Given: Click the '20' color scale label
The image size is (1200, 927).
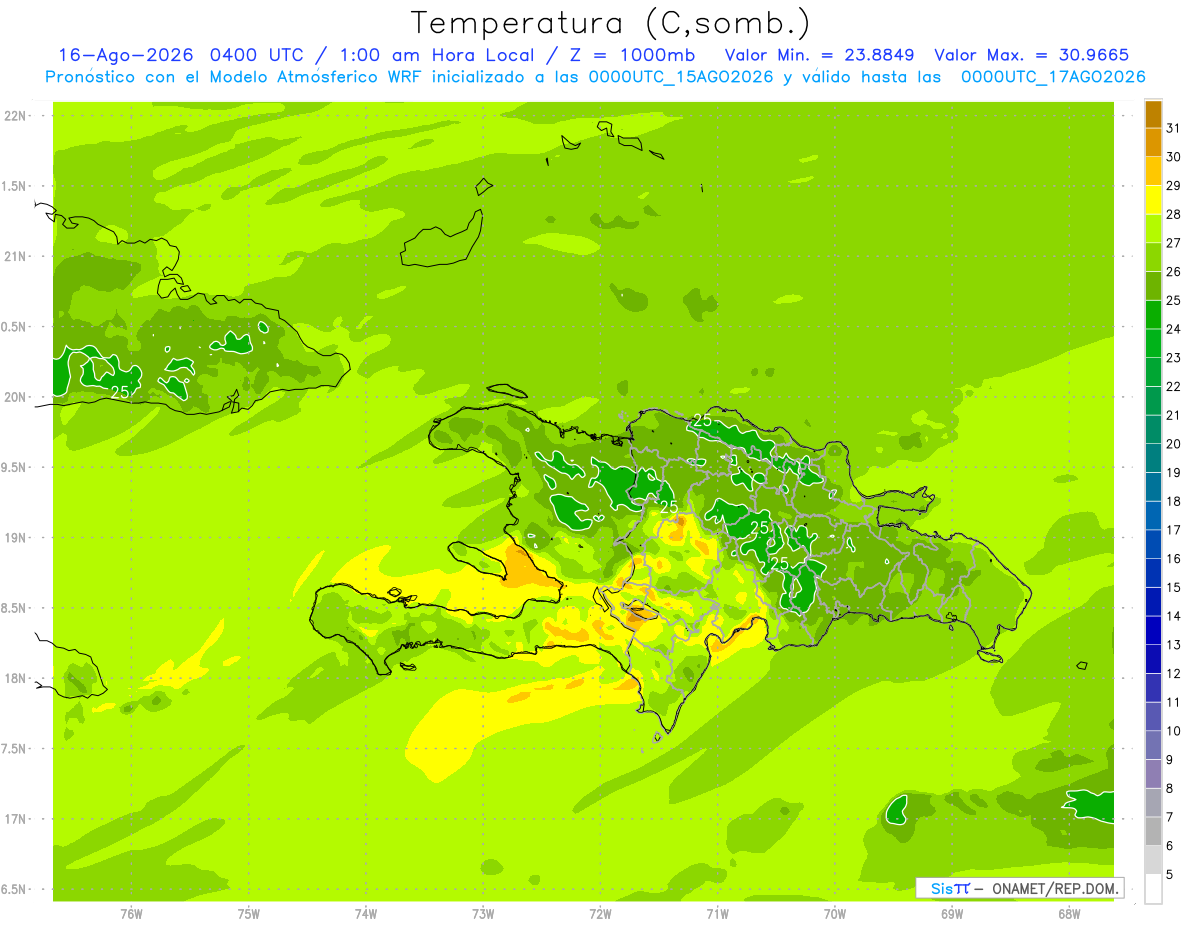Looking at the screenshot, I should click(x=1173, y=444).
